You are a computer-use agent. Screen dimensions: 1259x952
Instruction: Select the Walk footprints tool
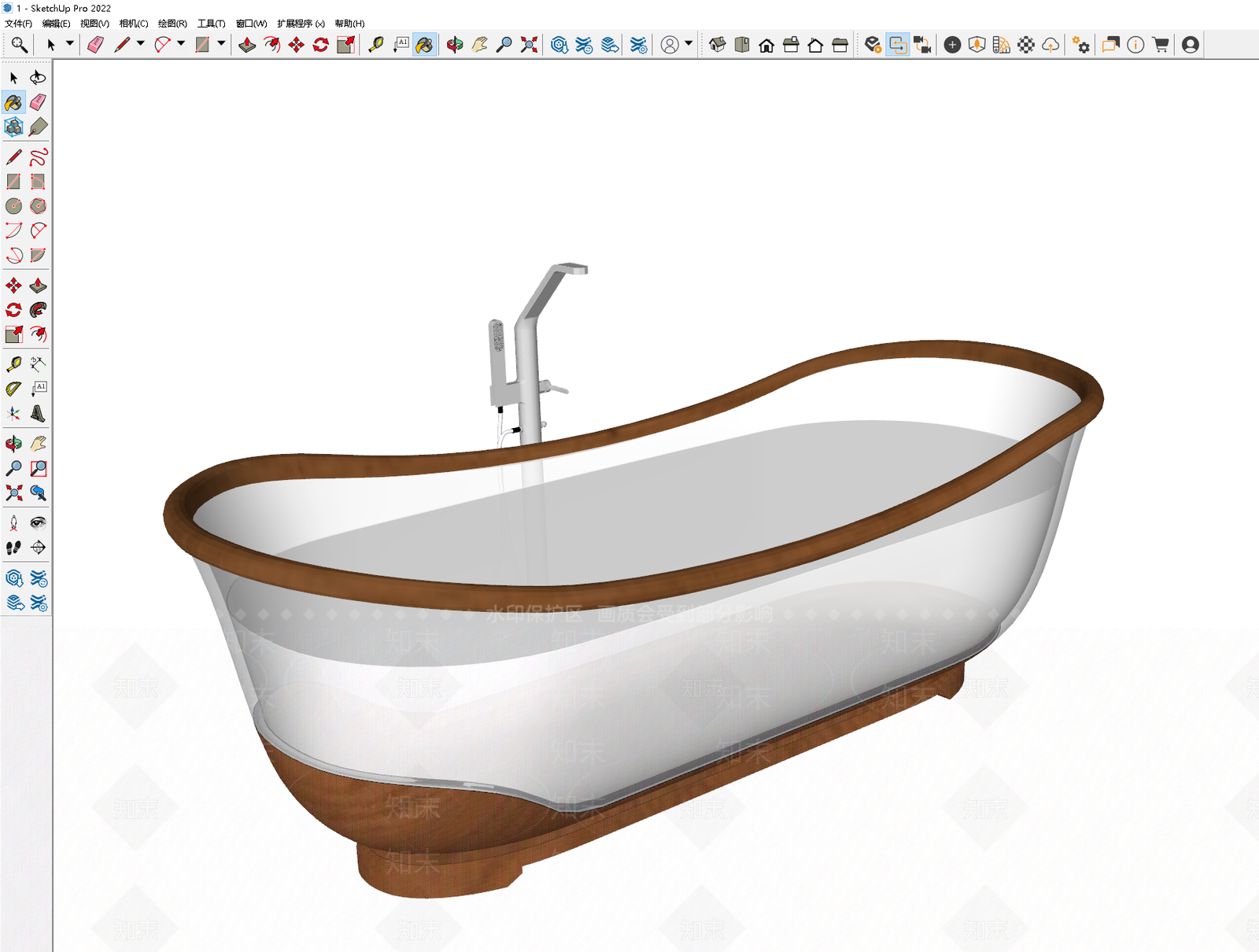[13, 548]
